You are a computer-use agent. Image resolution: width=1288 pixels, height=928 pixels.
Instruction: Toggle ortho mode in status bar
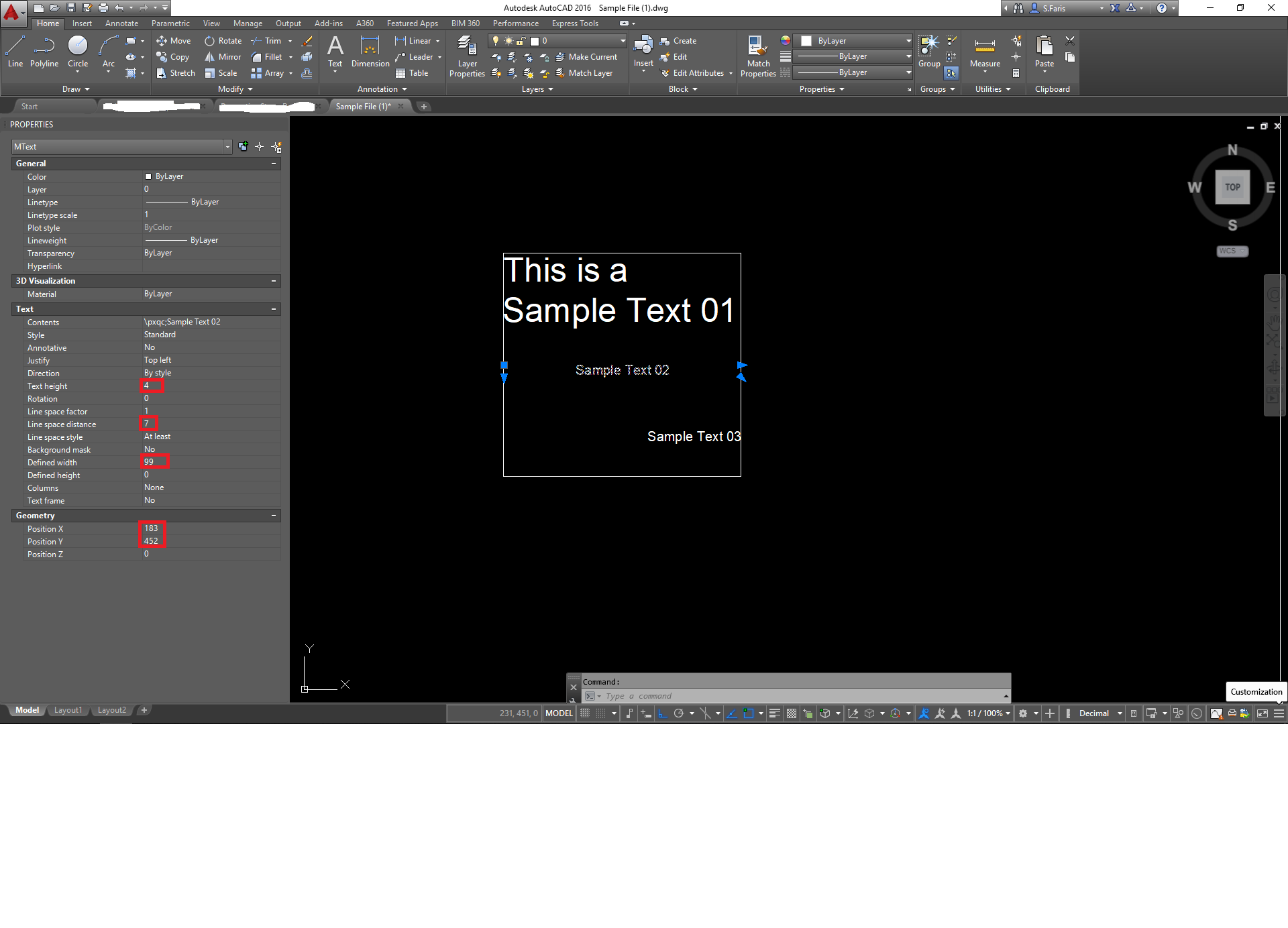[662, 713]
